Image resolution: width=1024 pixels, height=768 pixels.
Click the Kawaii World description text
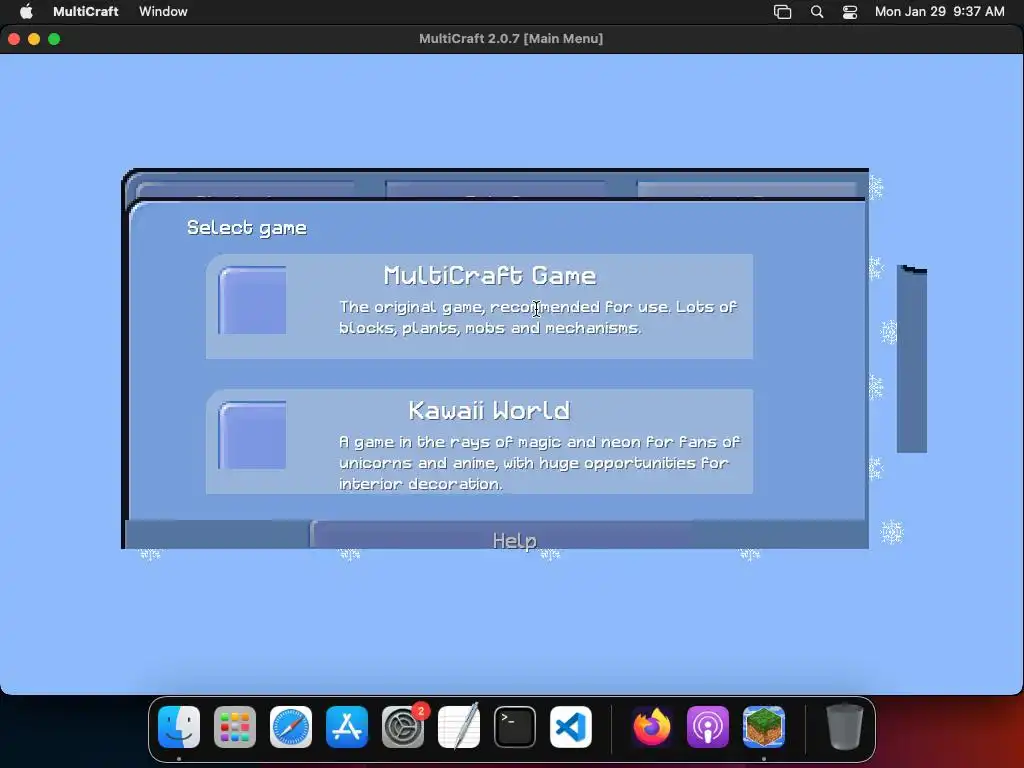point(539,463)
